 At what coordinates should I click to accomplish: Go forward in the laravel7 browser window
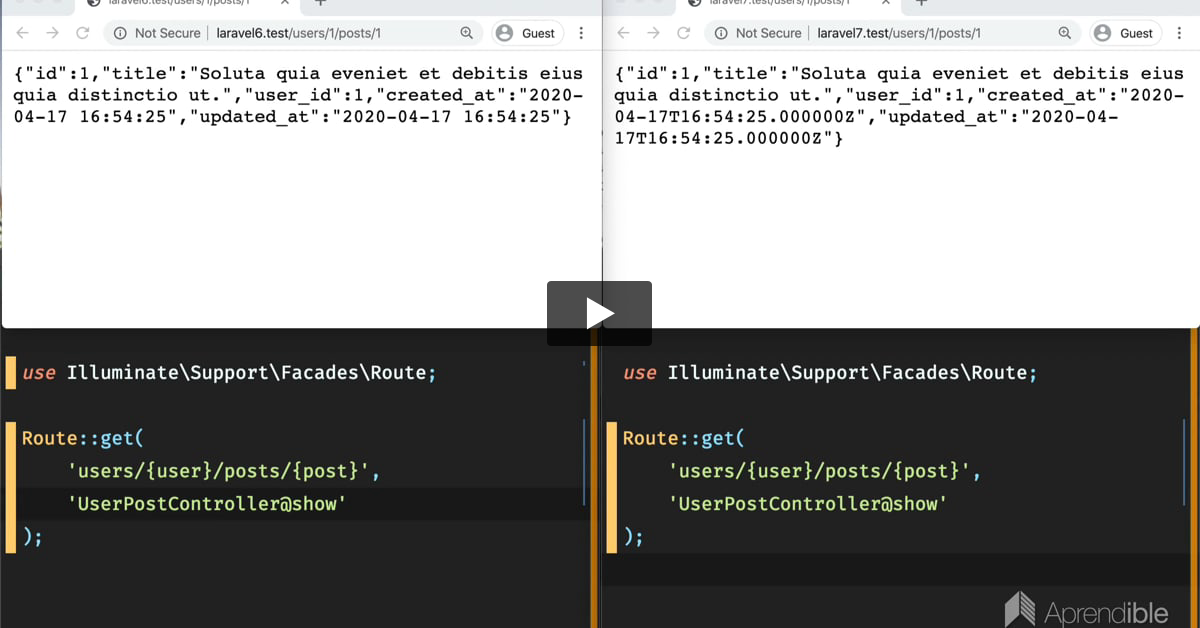point(653,33)
